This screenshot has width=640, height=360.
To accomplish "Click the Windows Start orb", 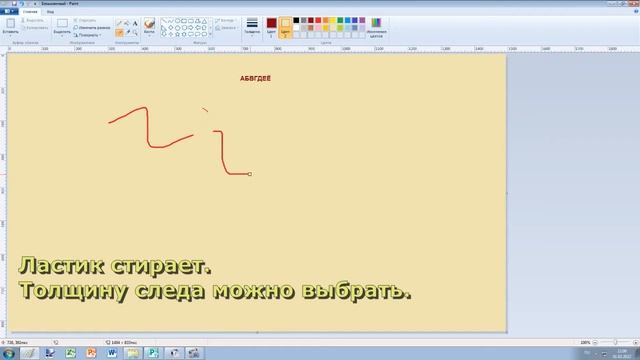I will point(9,353).
